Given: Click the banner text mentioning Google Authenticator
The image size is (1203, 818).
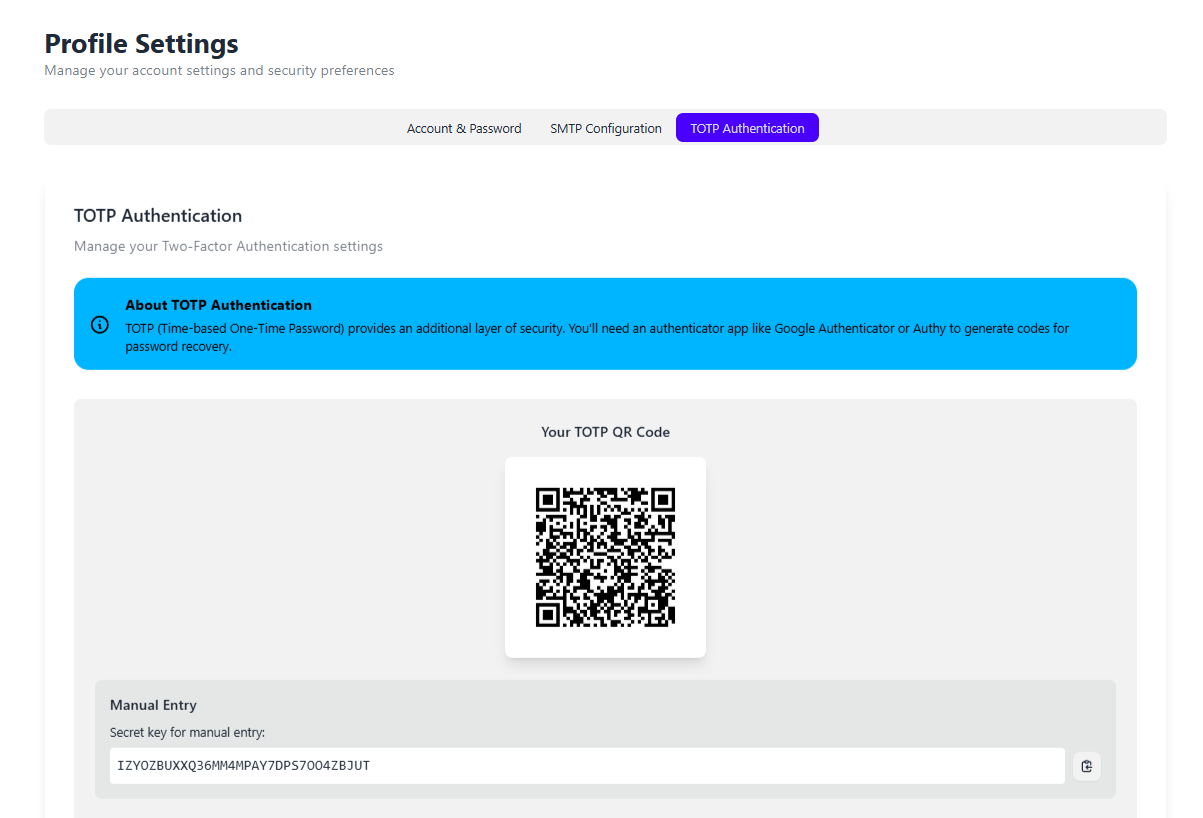Looking at the screenshot, I should 596,328.
